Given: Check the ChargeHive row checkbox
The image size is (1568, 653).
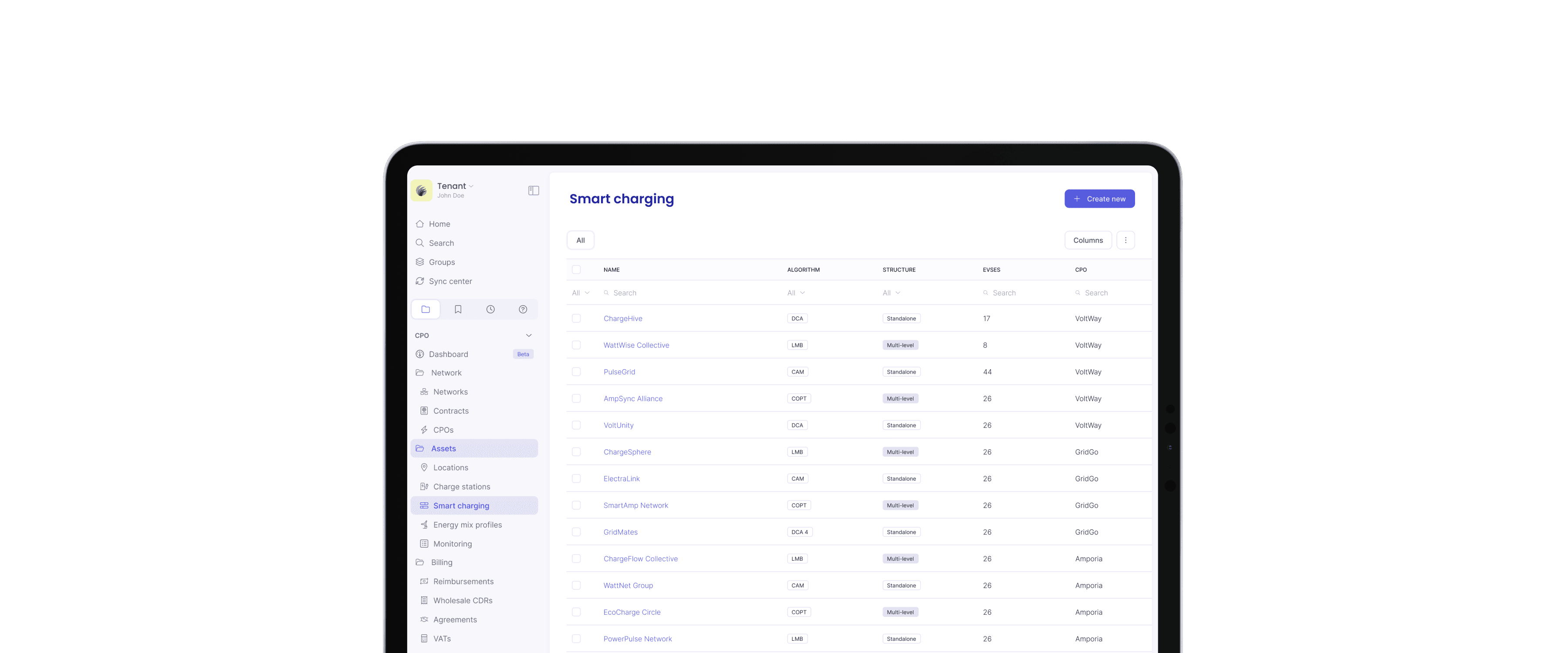Looking at the screenshot, I should [576, 318].
